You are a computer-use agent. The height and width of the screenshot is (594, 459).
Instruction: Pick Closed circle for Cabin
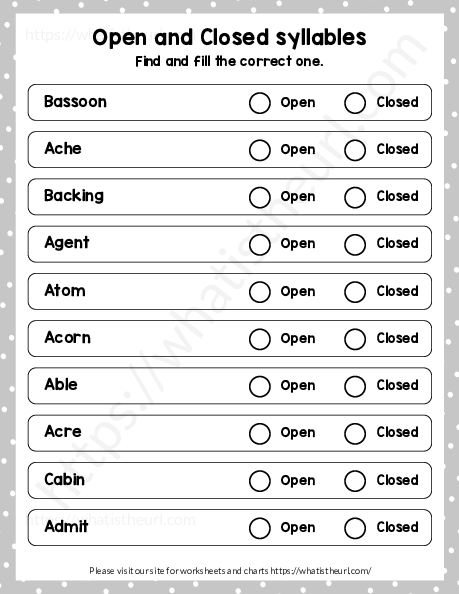click(355, 481)
